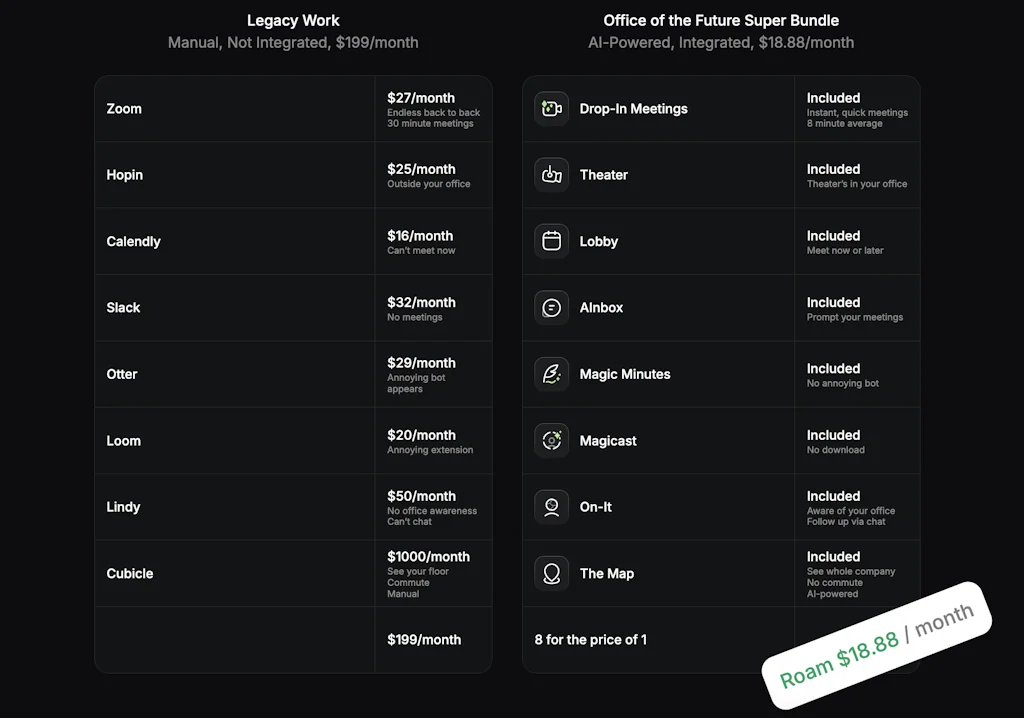Click 'No annoying bot' text
The width and height of the screenshot is (1024, 718).
coord(842,383)
